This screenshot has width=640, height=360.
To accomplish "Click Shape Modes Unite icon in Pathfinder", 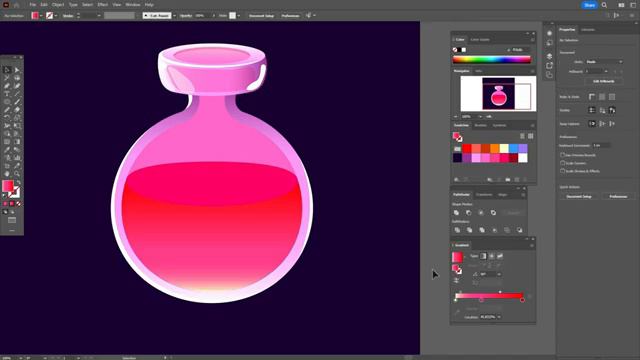I will point(456,213).
